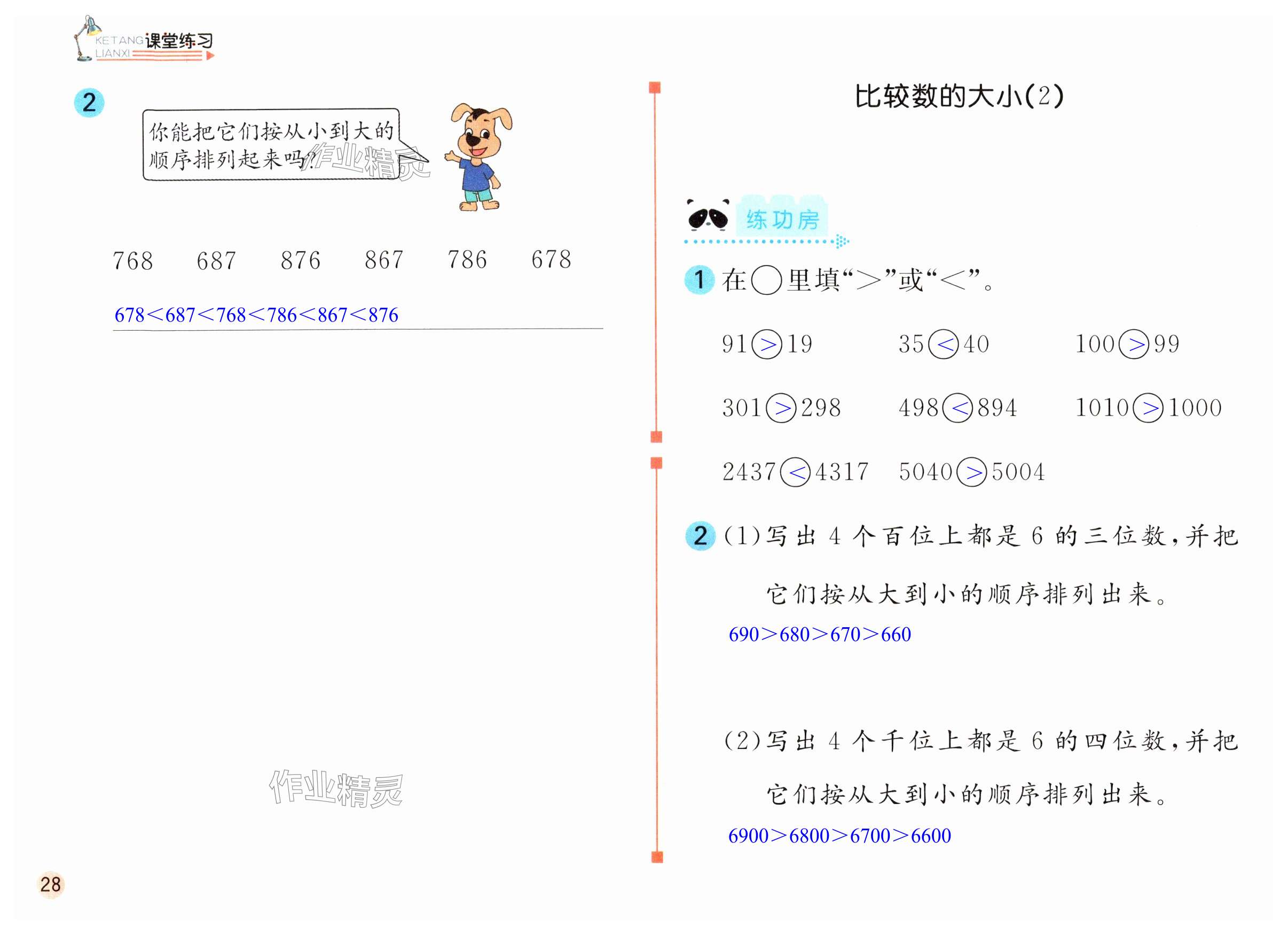Click the blue circle number 2 on right page

[x=700, y=536]
